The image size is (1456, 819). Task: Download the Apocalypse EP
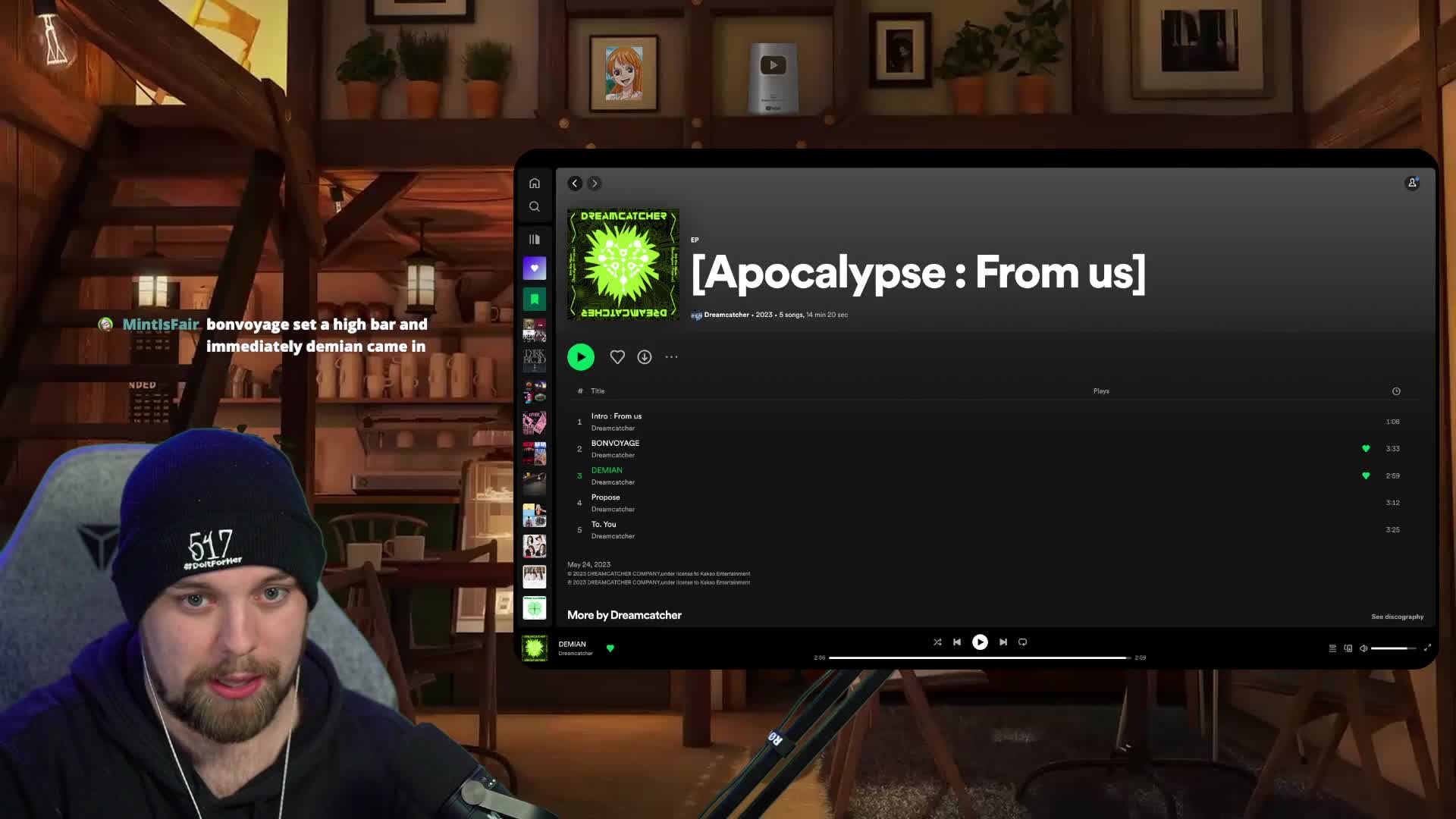click(645, 357)
